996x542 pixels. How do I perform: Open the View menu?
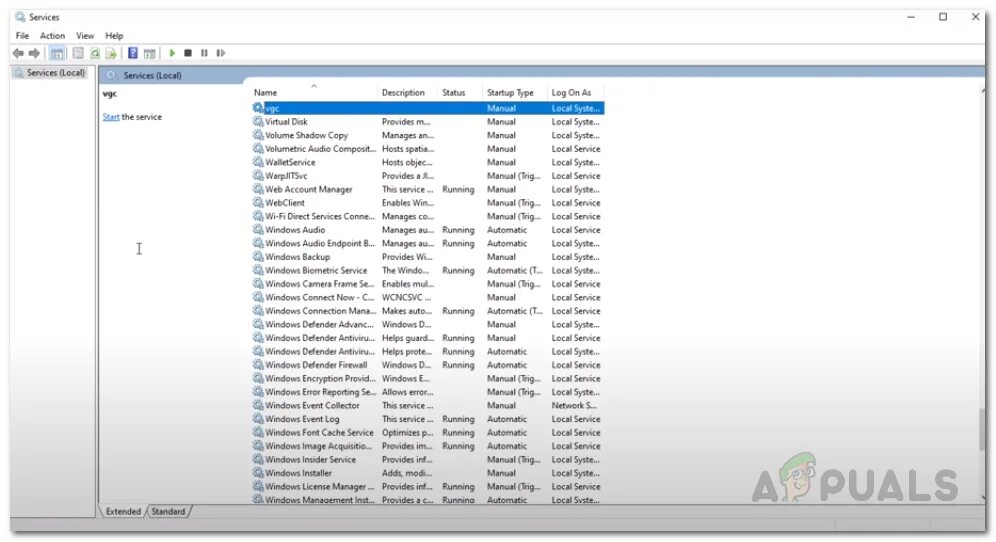tap(85, 36)
